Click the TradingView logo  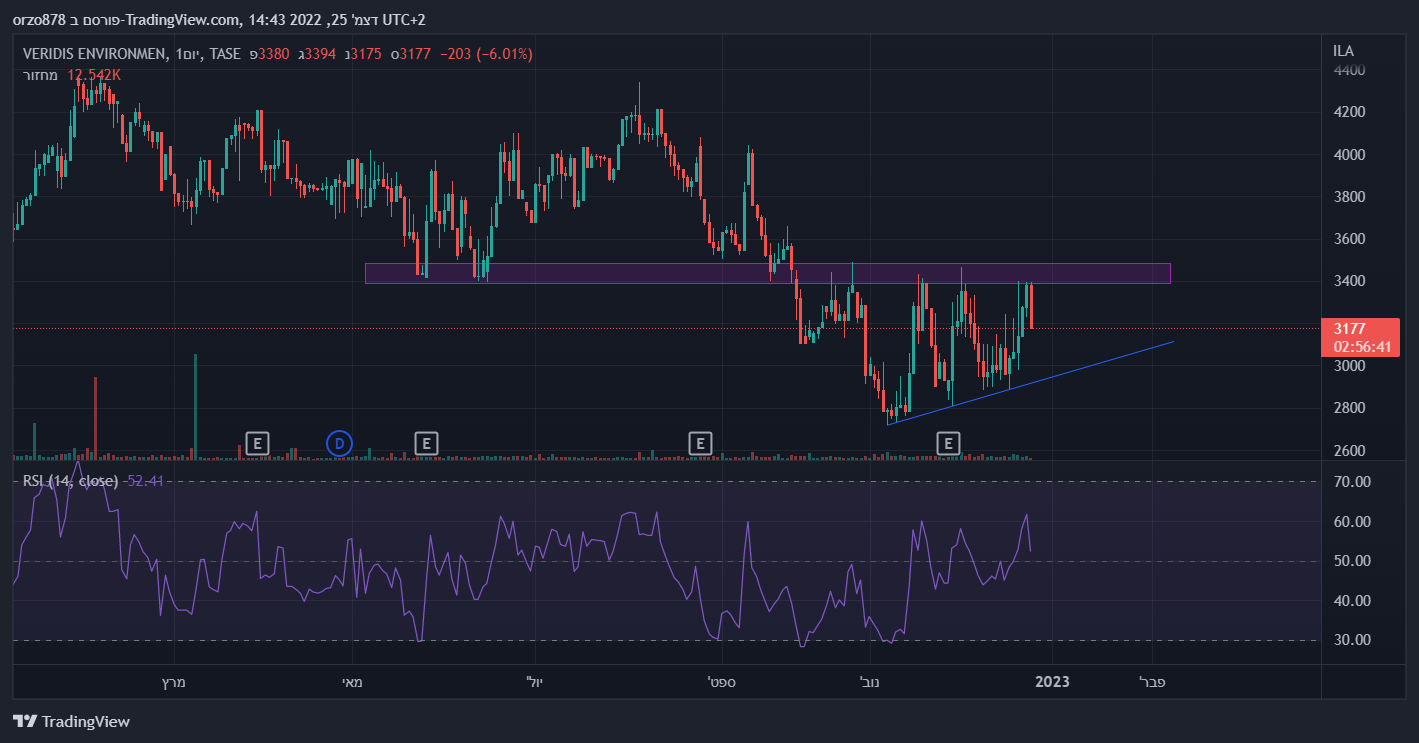71,721
